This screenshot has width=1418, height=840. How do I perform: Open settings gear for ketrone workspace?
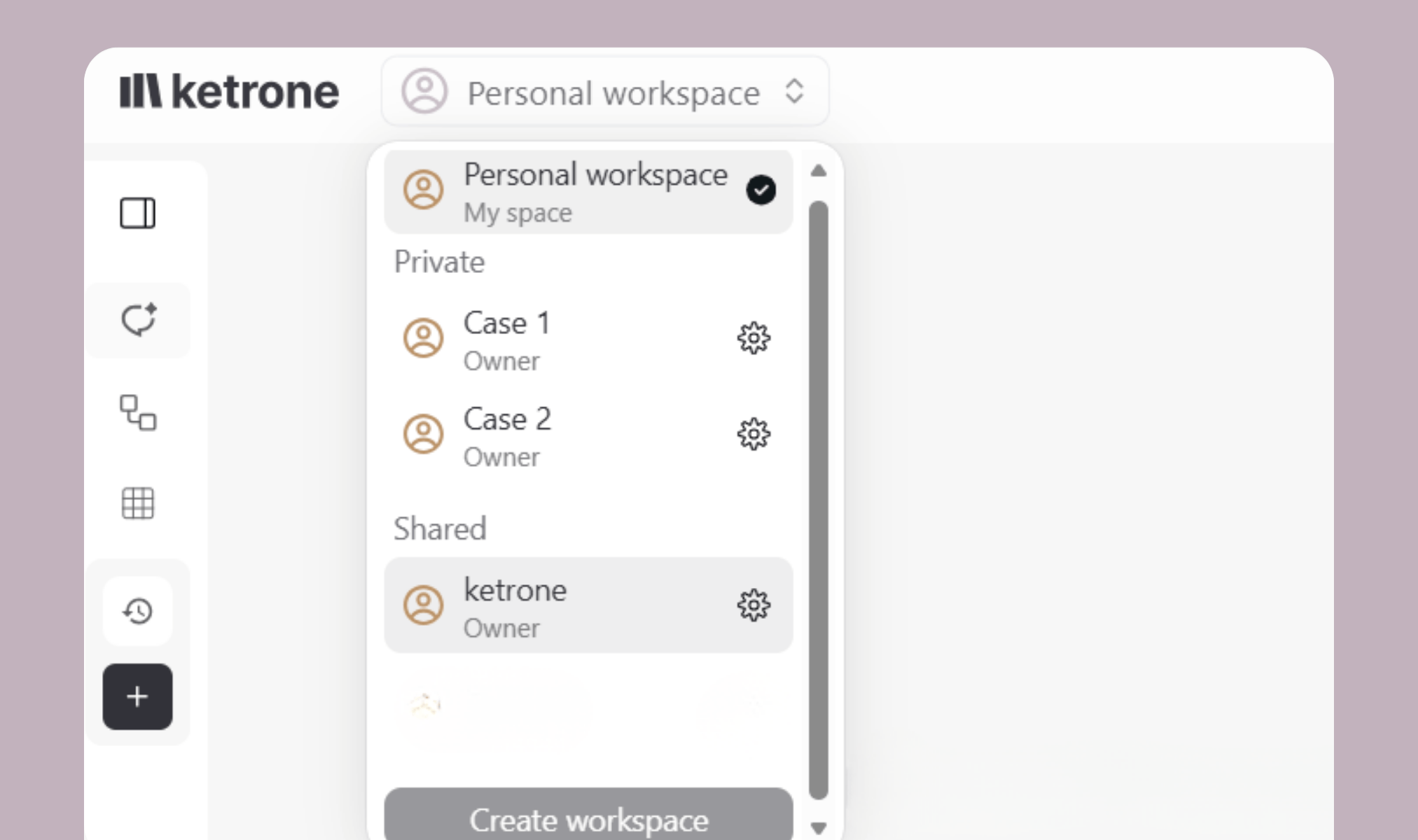click(753, 605)
